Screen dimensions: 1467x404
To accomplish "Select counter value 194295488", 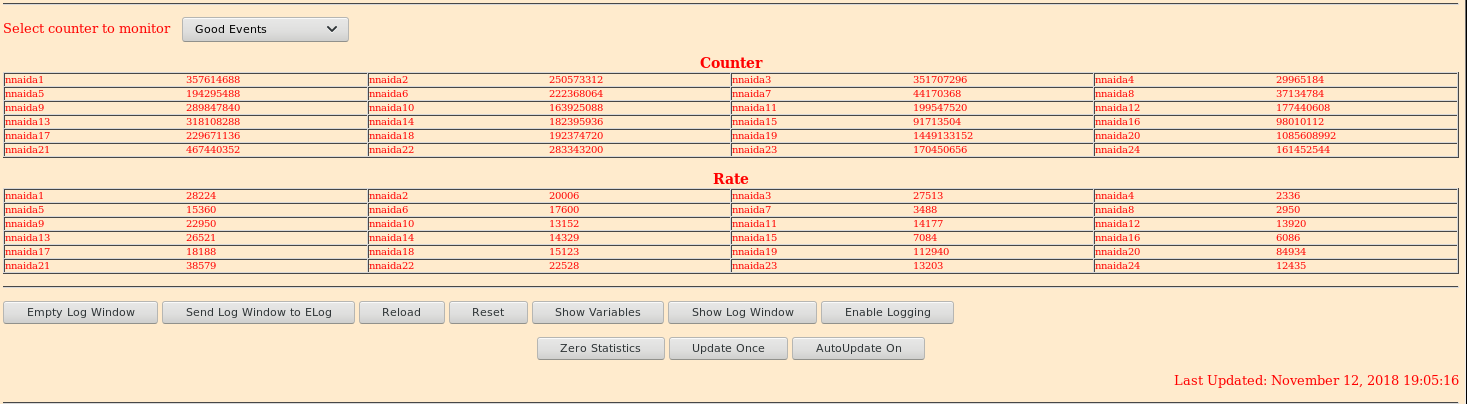I will pyautogui.click(x=213, y=94).
